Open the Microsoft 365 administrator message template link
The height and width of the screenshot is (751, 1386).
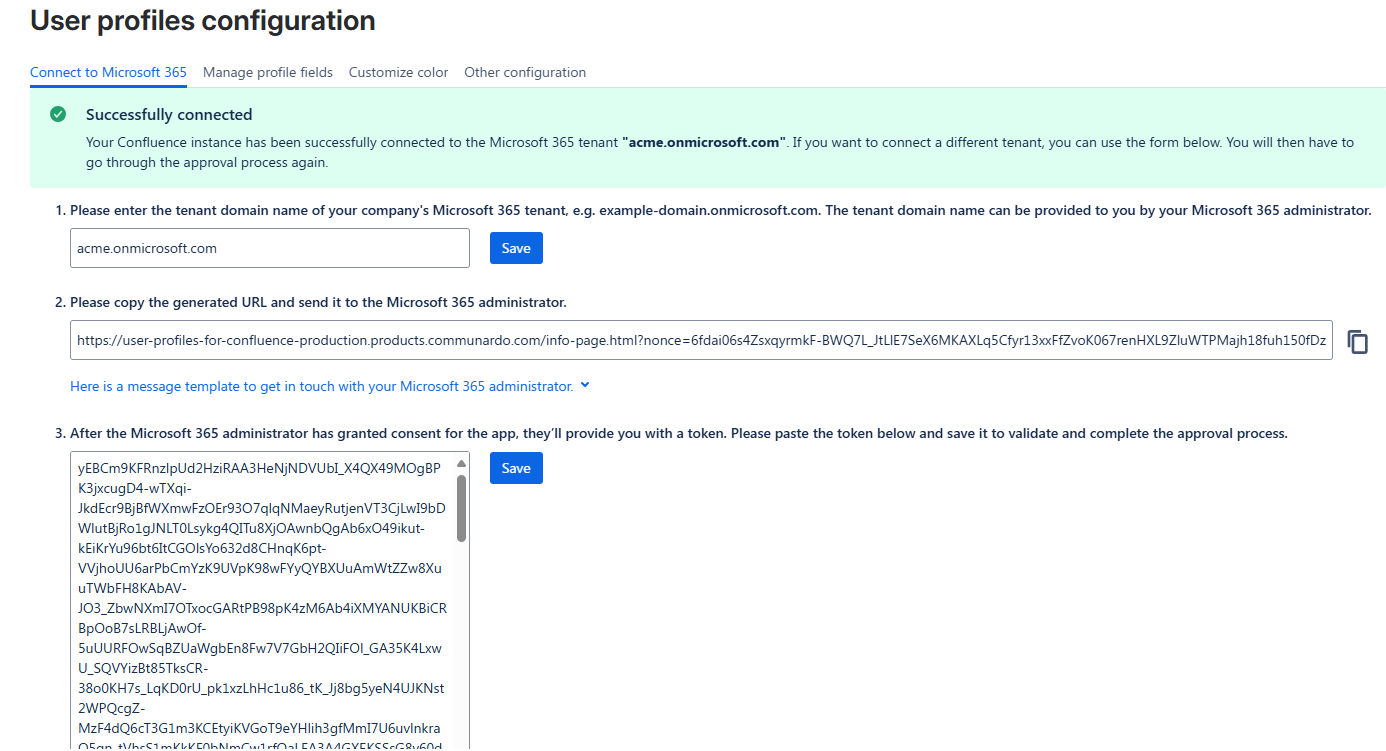click(x=321, y=386)
